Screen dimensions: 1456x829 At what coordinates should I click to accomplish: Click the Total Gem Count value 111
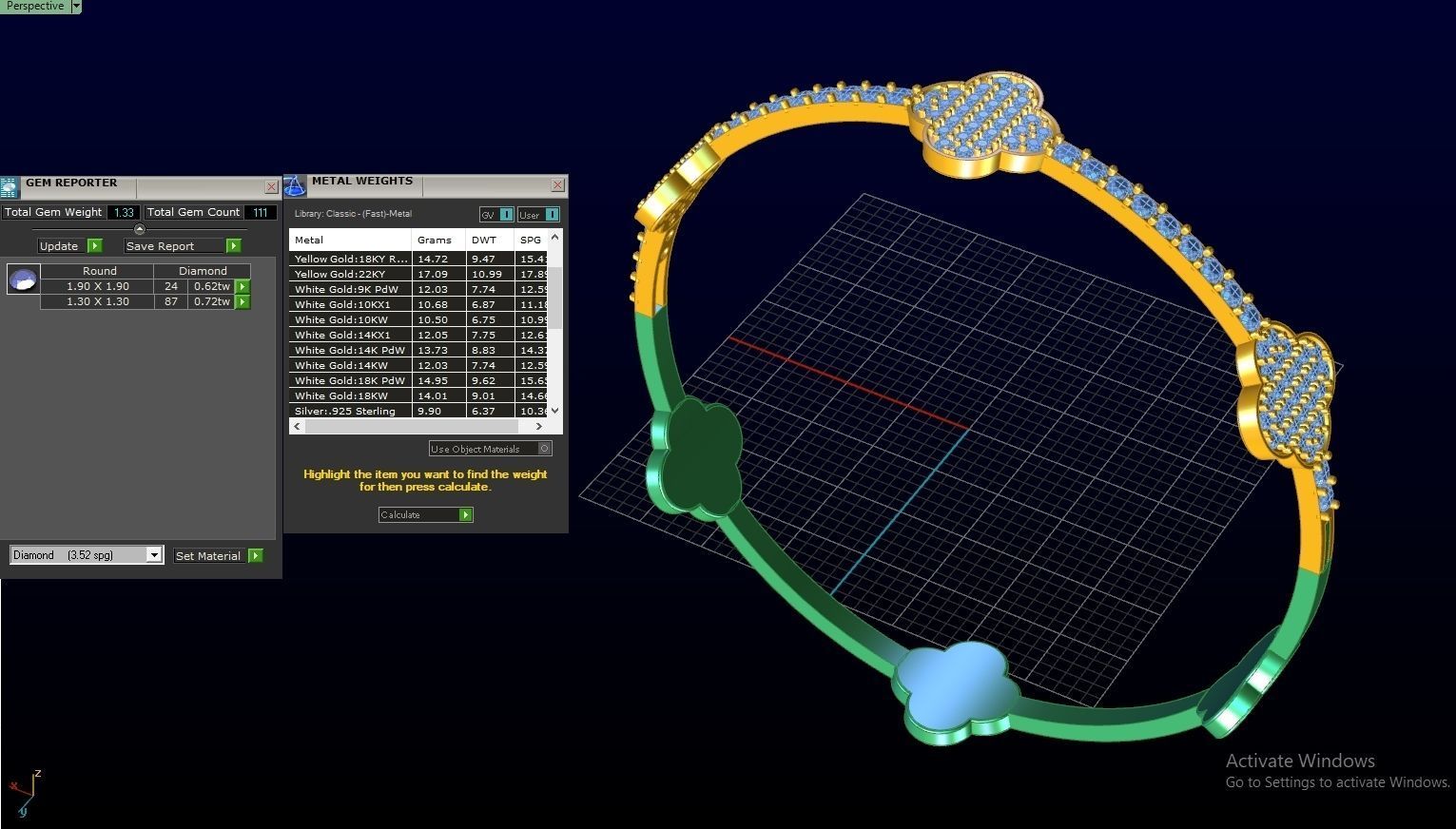[260, 213]
